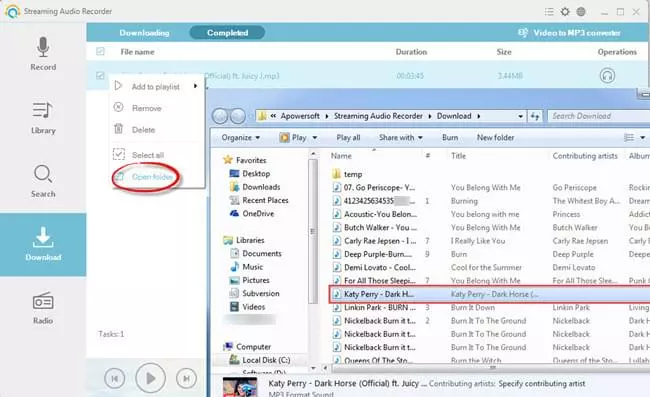The image size is (650, 397).
Task: Click the globe language icon in title bar
Action: click(x=581, y=12)
